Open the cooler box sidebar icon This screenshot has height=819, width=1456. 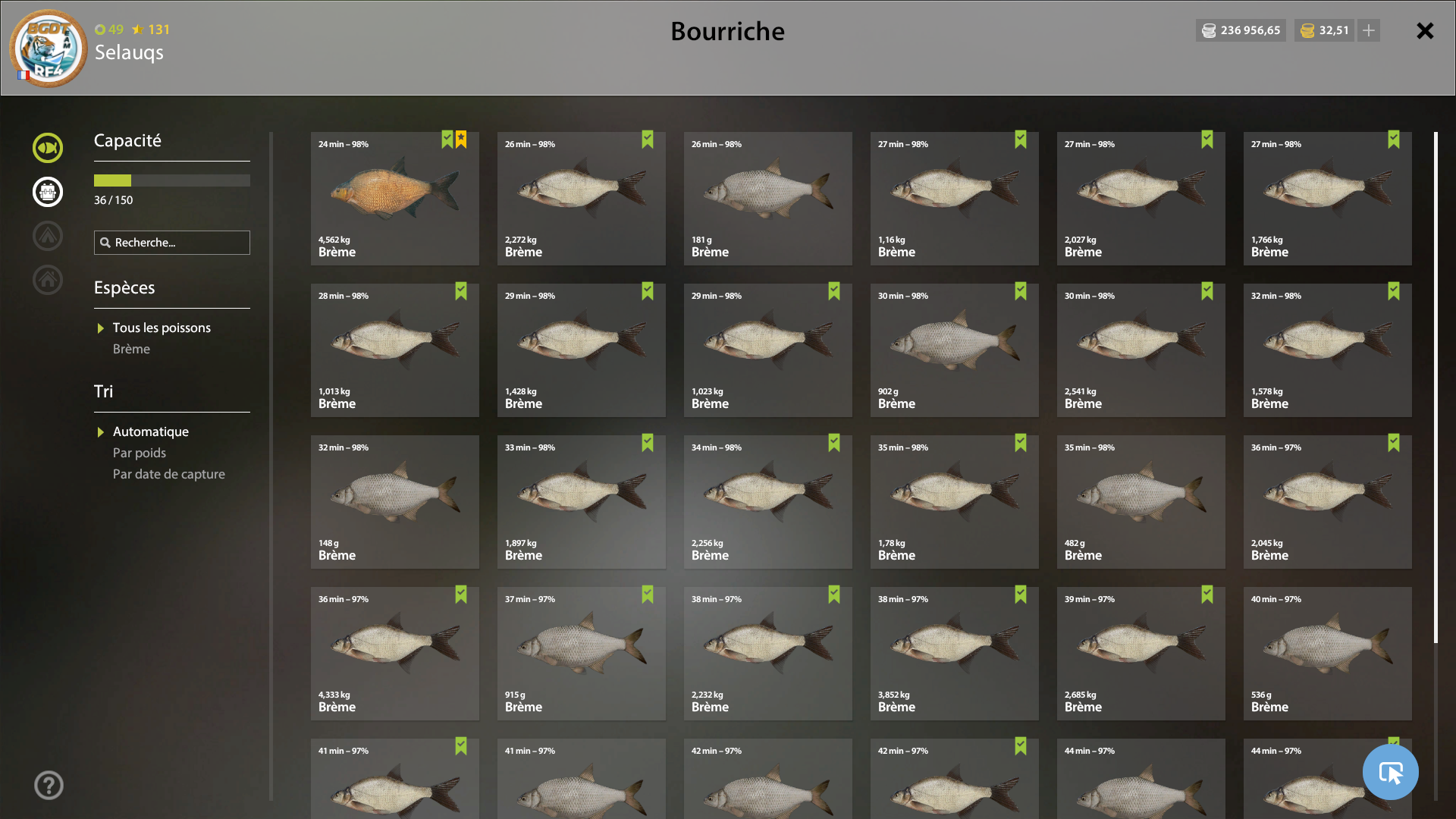48,192
